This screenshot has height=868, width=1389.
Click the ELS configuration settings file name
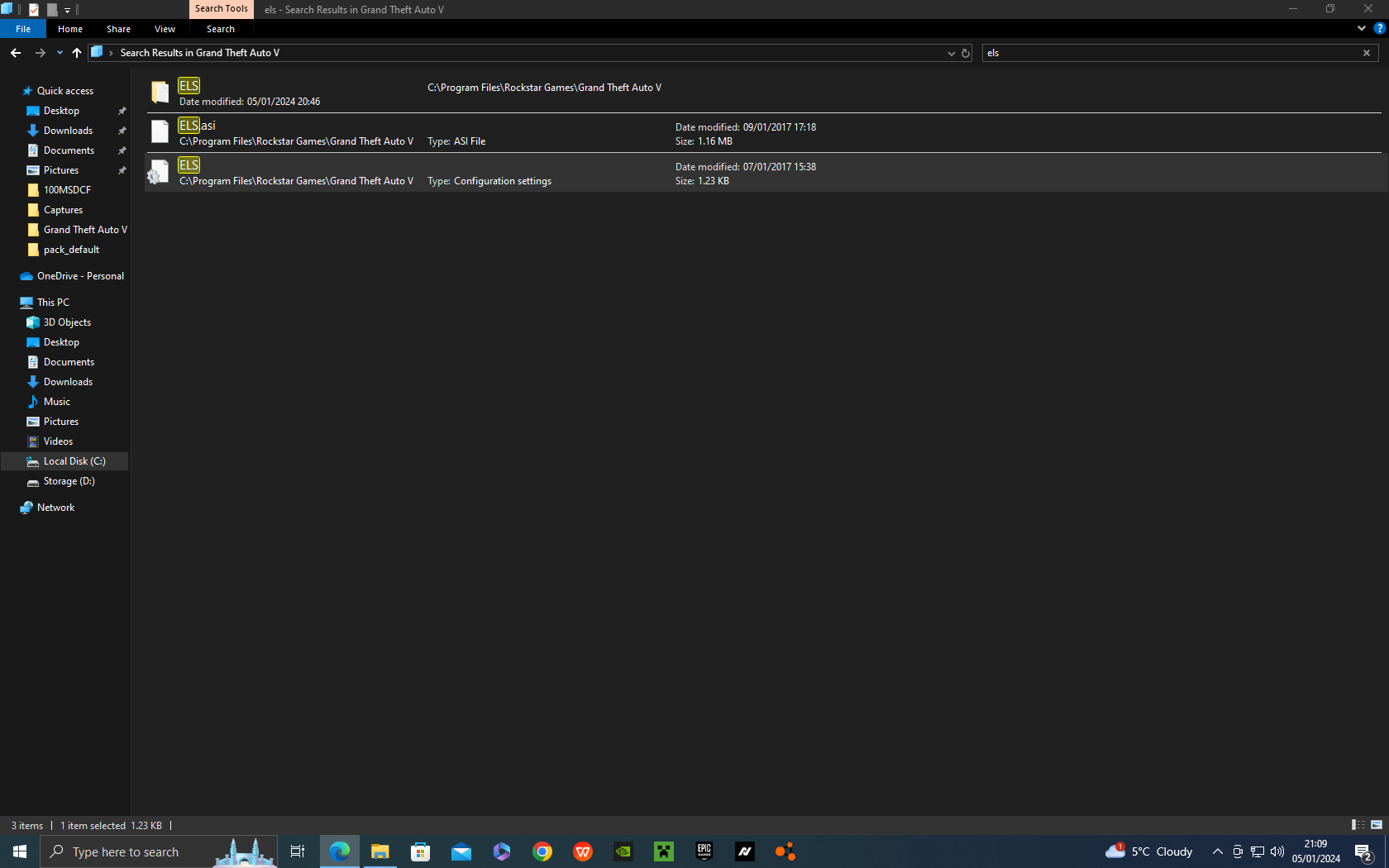pyautogui.click(x=189, y=165)
